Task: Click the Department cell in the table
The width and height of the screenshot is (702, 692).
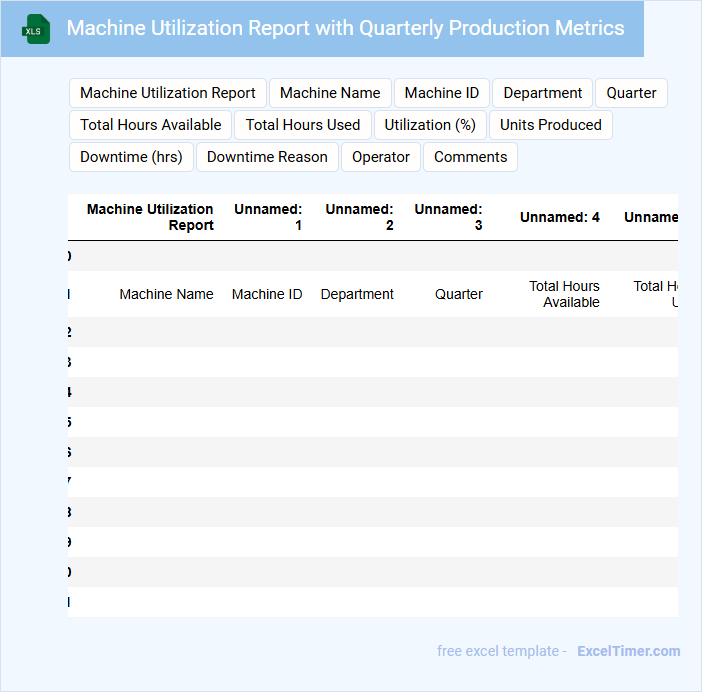Action: coord(357,294)
